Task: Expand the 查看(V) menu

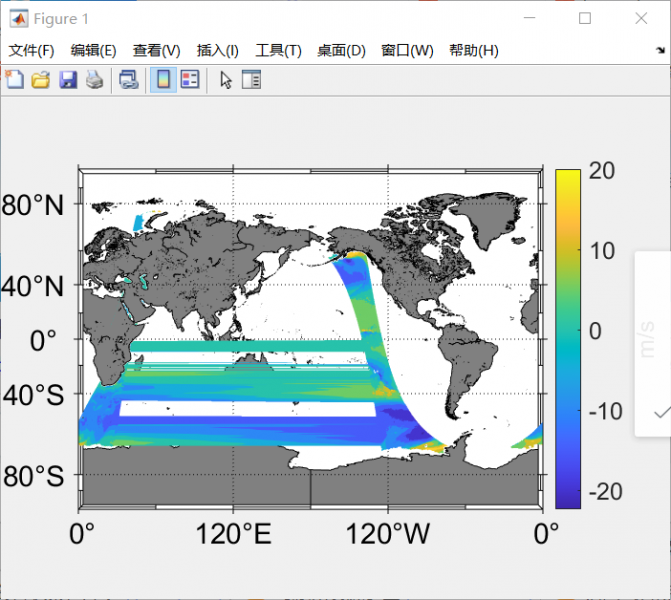Action: [157, 51]
